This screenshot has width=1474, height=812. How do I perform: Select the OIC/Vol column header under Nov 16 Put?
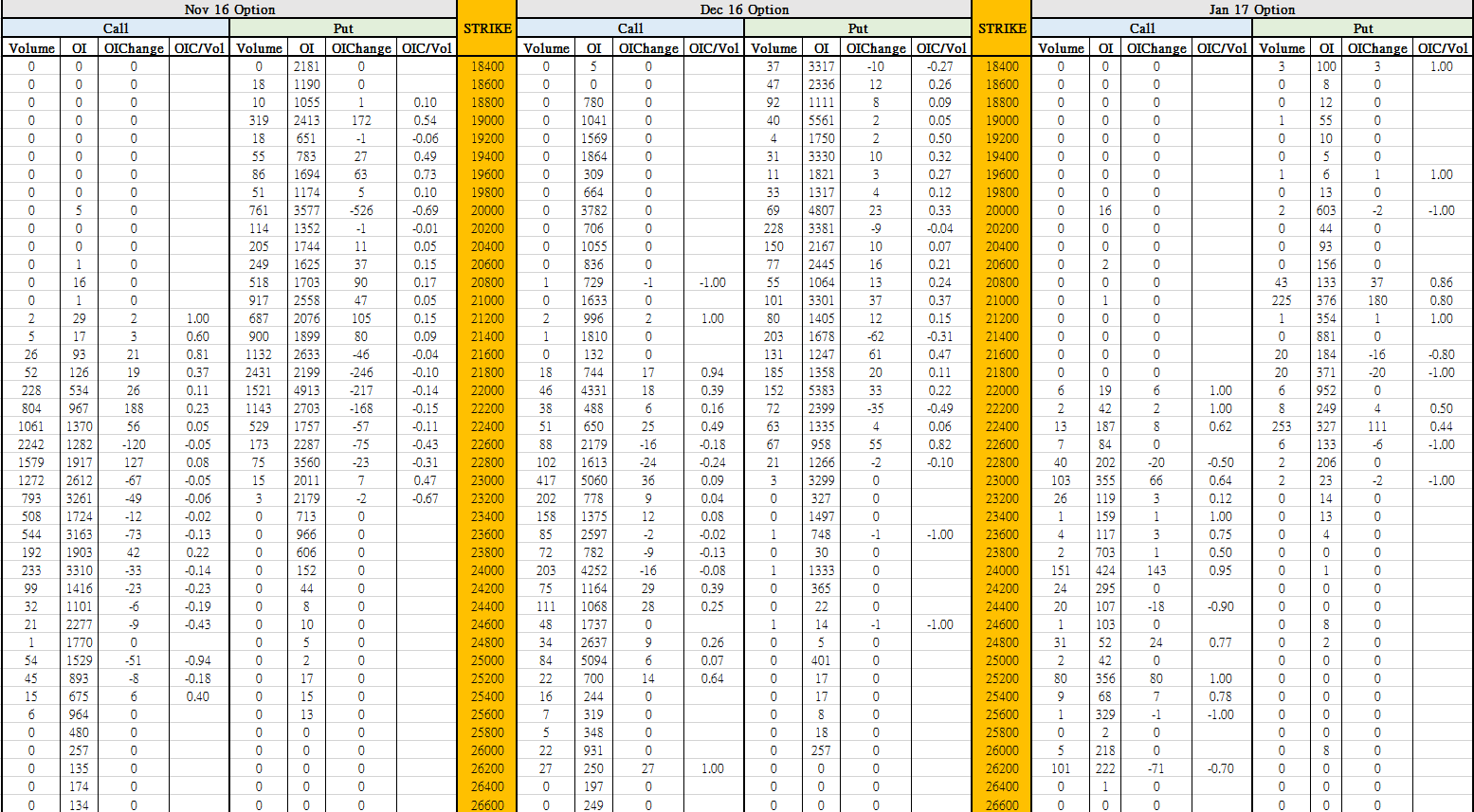tap(427, 48)
